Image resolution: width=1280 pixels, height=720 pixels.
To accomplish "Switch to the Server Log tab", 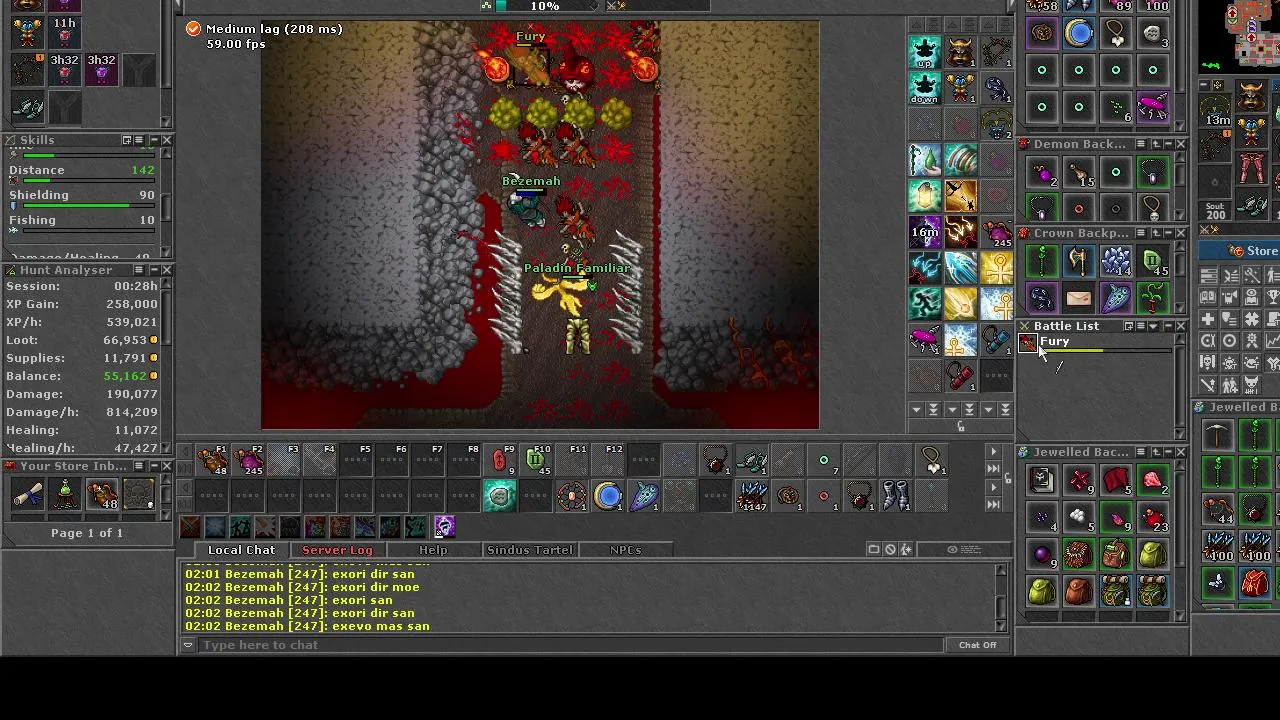I will coord(337,550).
